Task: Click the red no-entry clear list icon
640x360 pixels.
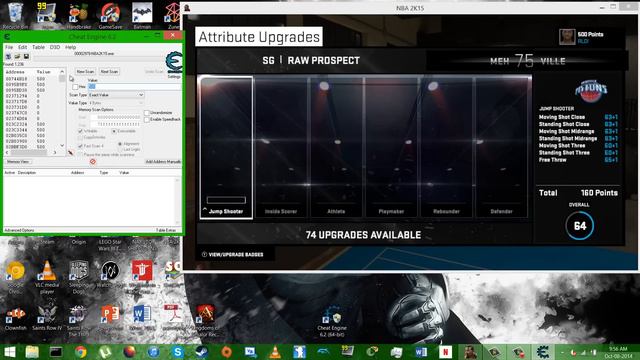Action: (x=93, y=162)
